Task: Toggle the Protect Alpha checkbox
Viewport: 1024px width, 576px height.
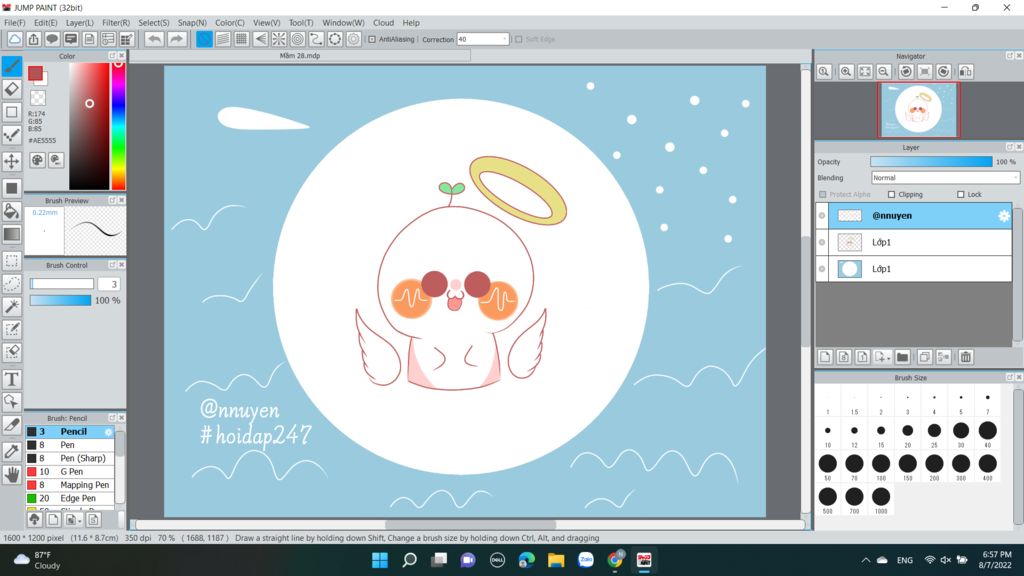Action: pyautogui.click(x=823, y=195)
